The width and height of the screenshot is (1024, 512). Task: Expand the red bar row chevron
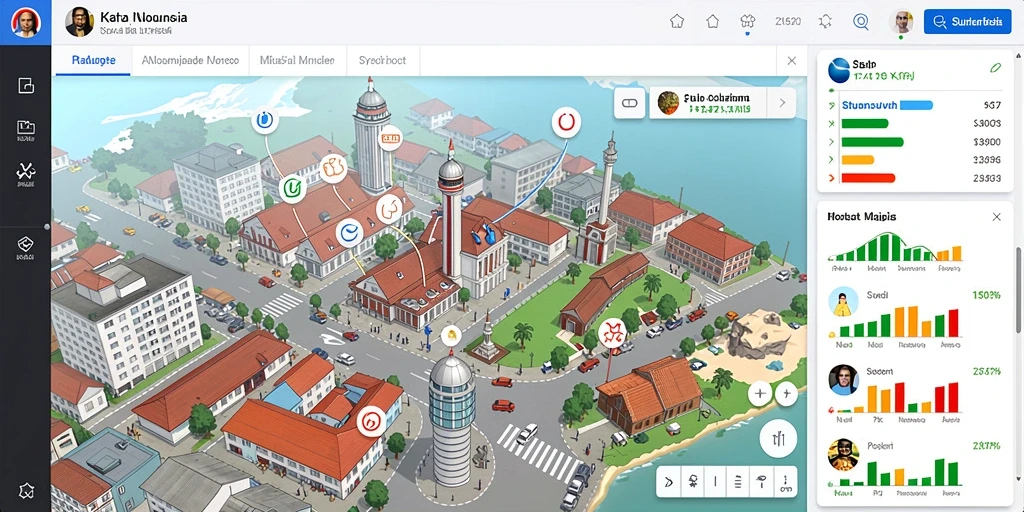pyautogui.click(x=832, y=178)
